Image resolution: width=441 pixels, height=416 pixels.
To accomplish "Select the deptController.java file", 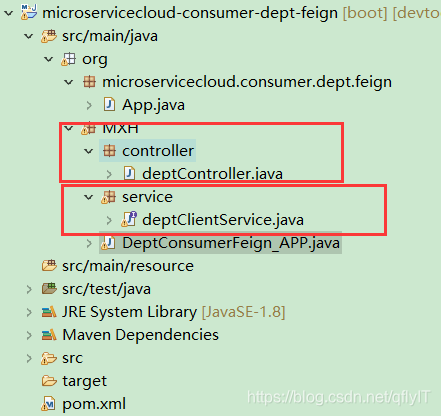I will tap(212, 174).
